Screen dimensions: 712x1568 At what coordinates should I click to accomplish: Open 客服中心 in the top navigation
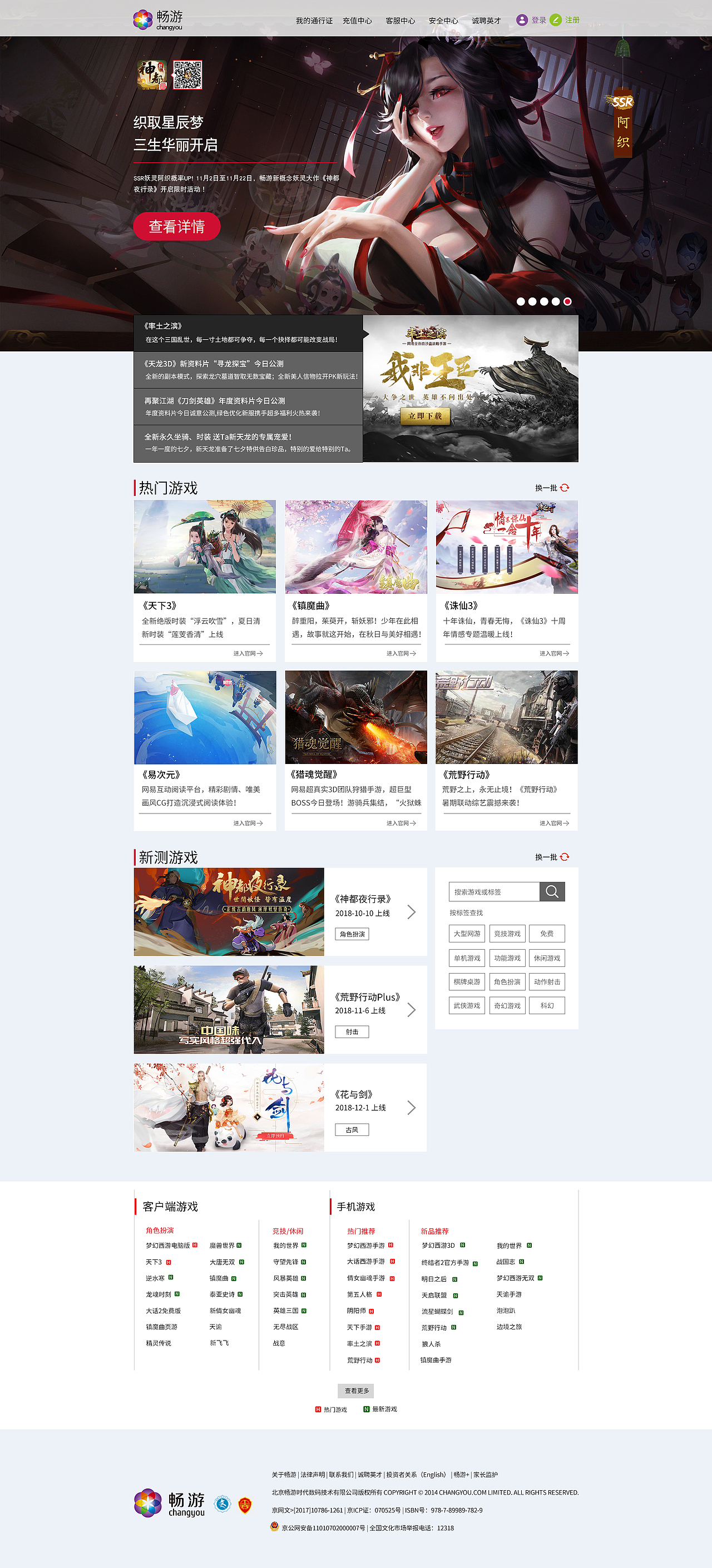[x=400, y=21]
